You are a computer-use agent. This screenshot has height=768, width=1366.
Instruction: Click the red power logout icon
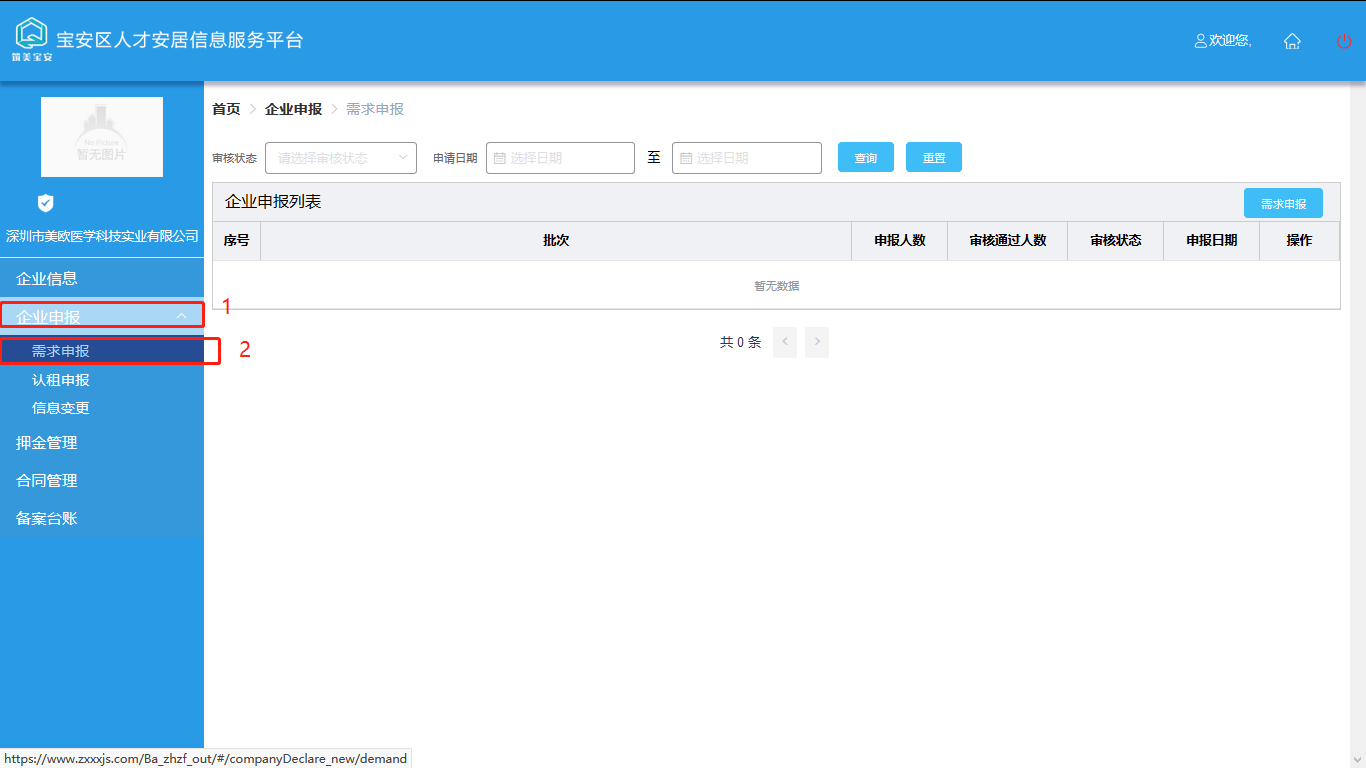(1344, 41)
